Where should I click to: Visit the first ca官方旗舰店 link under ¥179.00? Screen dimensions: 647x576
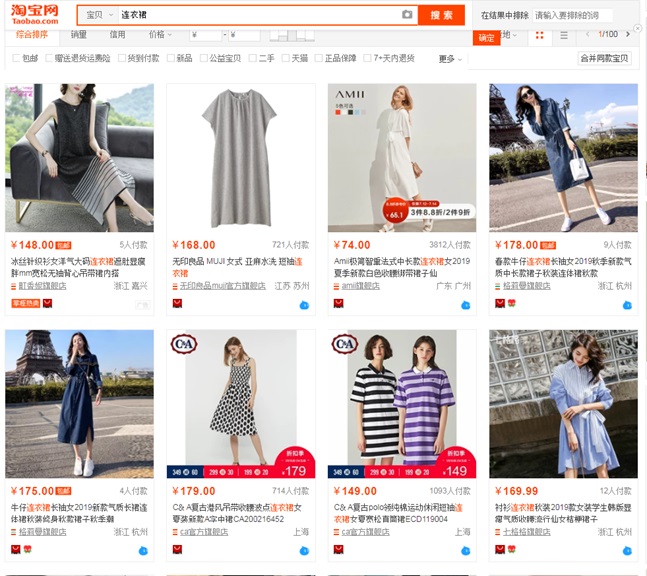pyautogui.click(x=204, y=532)
